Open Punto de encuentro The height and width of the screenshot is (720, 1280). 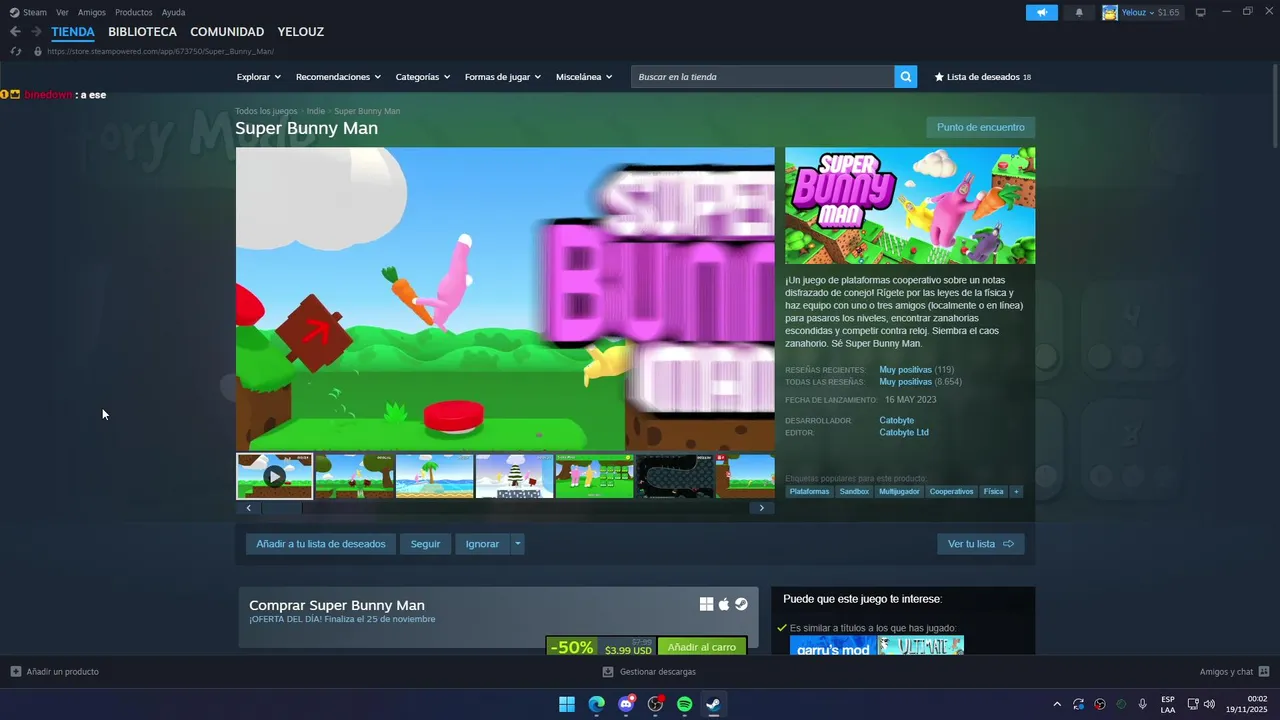pos(980,127)
